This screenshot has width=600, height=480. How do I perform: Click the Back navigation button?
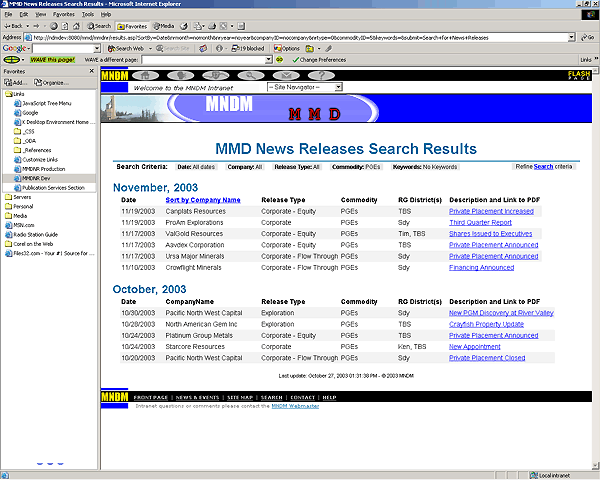click(x=13, y=26)
